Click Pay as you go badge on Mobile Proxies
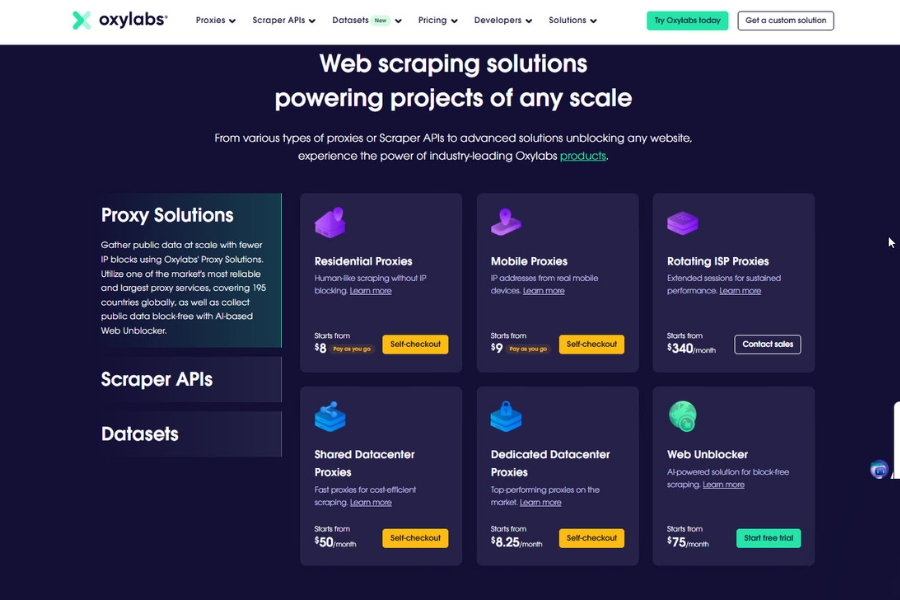This screenshot has height=600, width=900. click(528, 349)
